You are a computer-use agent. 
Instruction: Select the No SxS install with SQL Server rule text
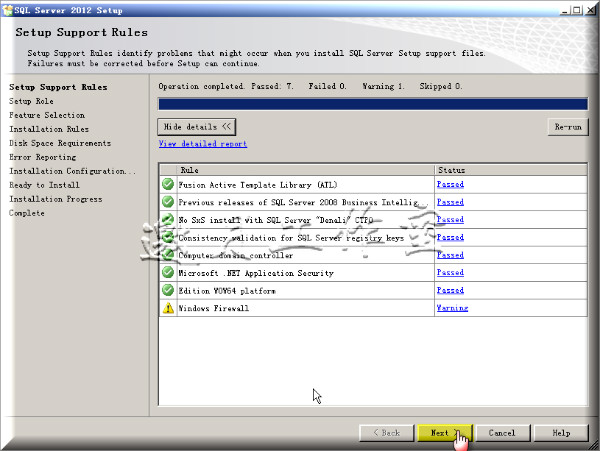(x=276, y=220)
